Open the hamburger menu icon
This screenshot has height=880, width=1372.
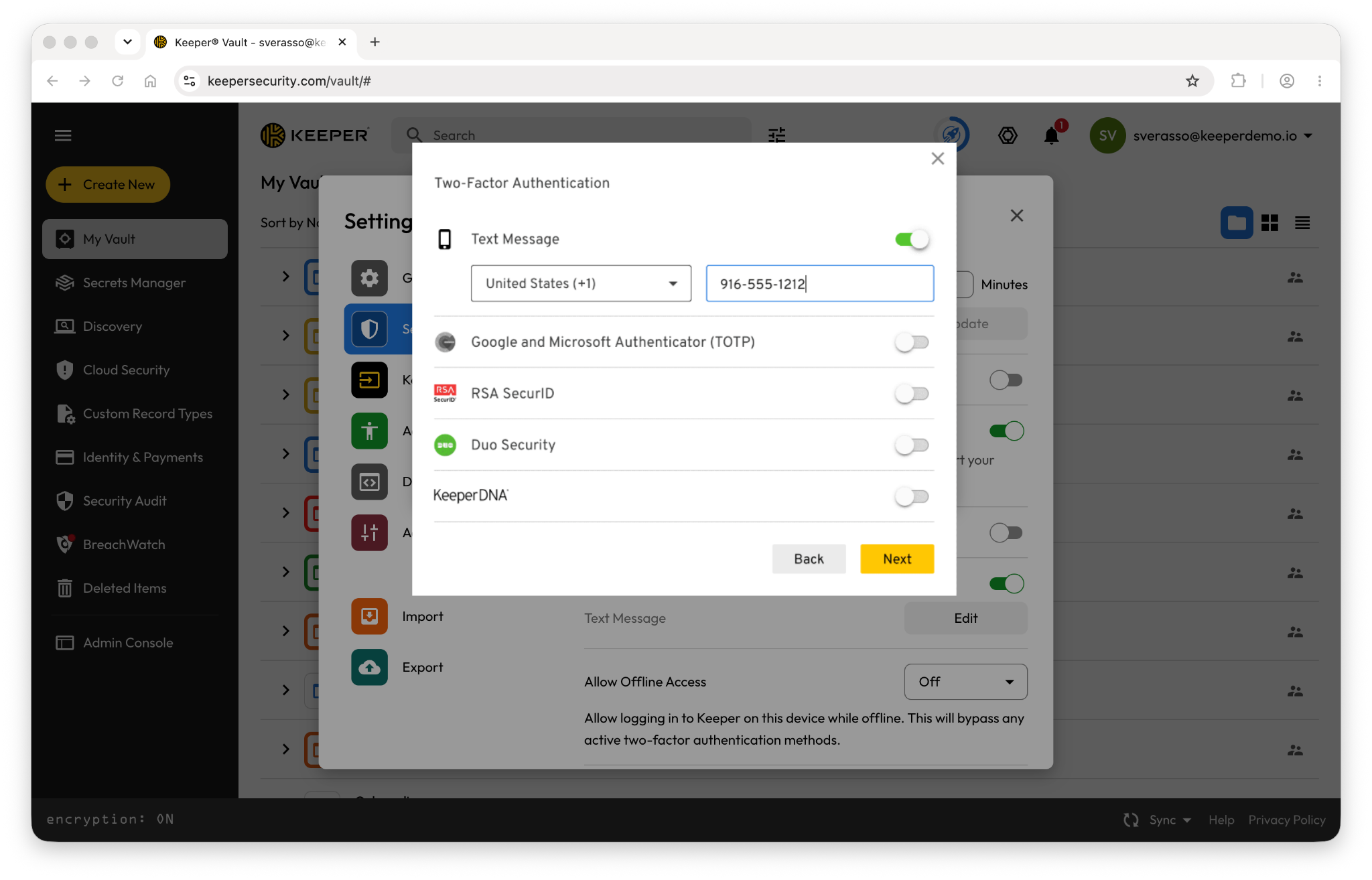(63, 135)
